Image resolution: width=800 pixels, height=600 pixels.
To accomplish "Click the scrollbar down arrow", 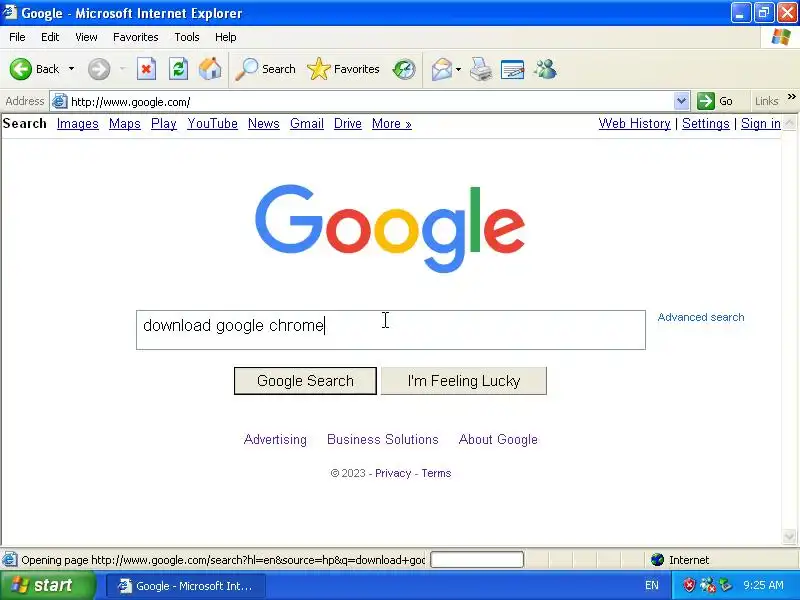I will pos(789,536).
